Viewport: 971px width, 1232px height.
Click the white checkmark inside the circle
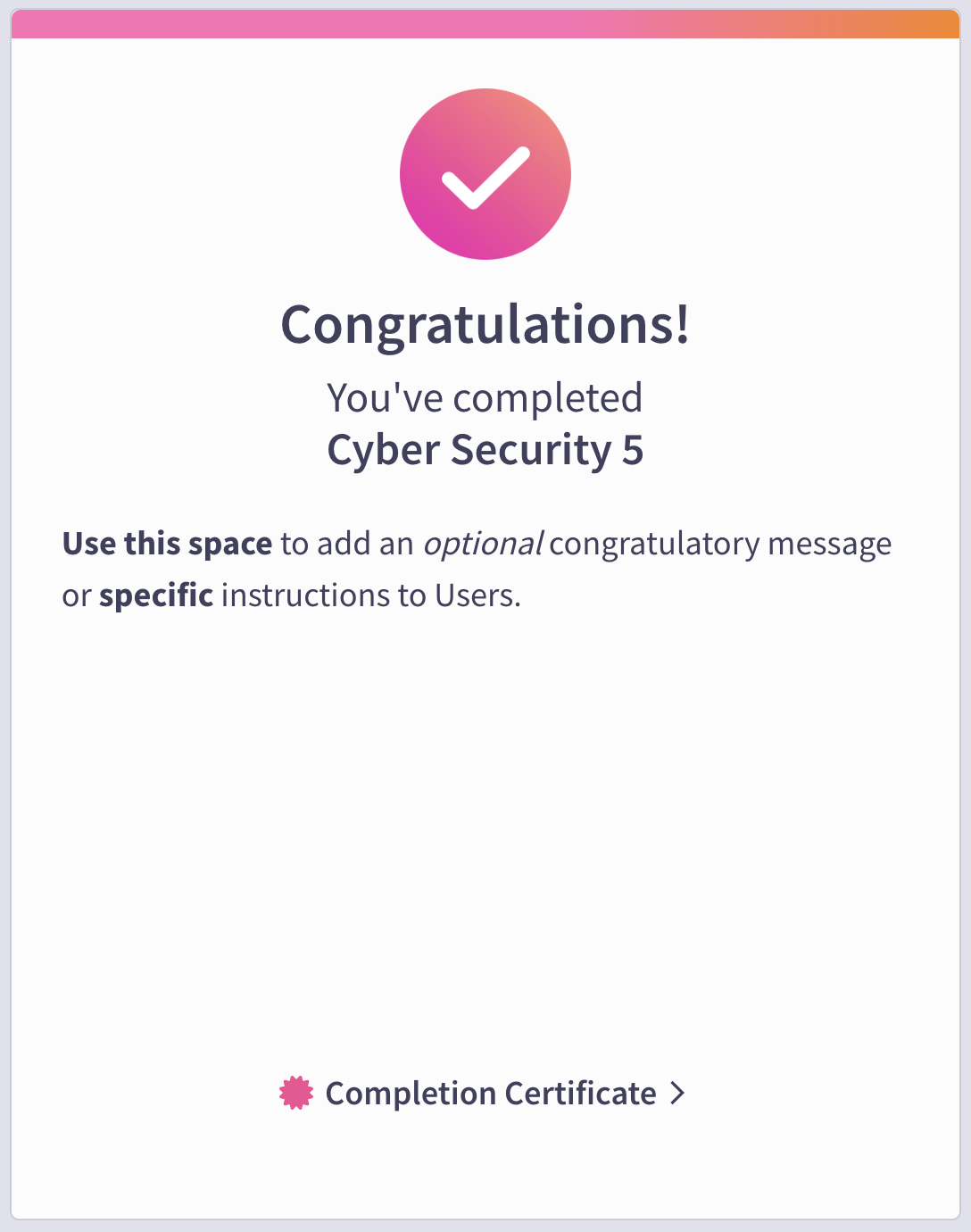(485, 178)
